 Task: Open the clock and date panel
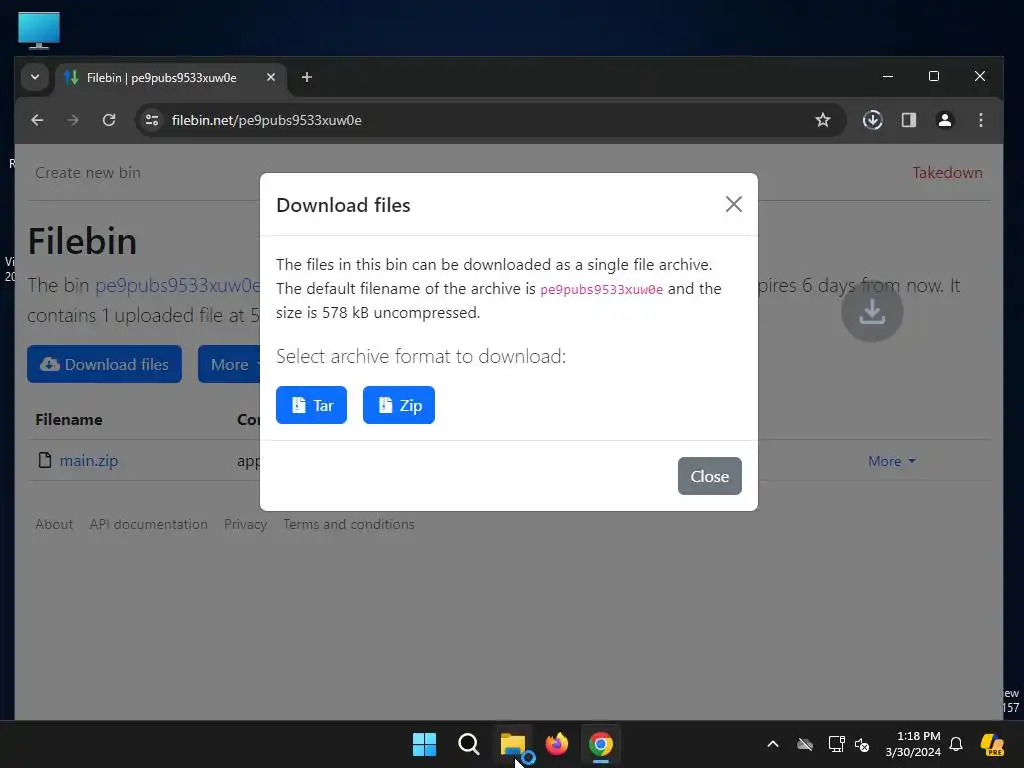pyautogui.click(x=913, y=744)
